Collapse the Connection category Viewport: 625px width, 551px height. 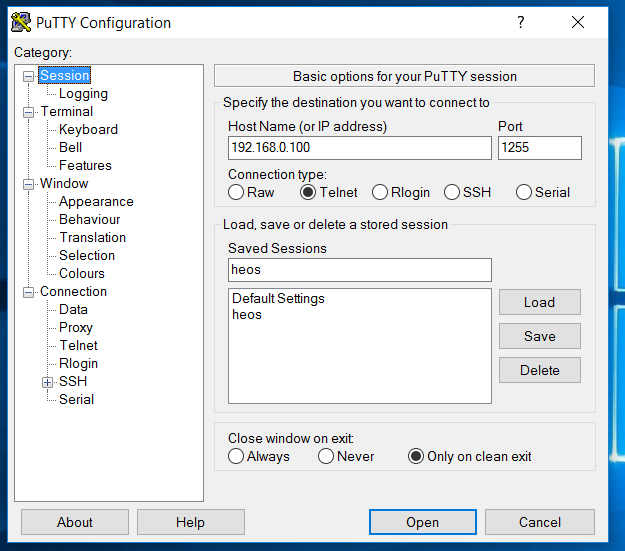(29, 292)
